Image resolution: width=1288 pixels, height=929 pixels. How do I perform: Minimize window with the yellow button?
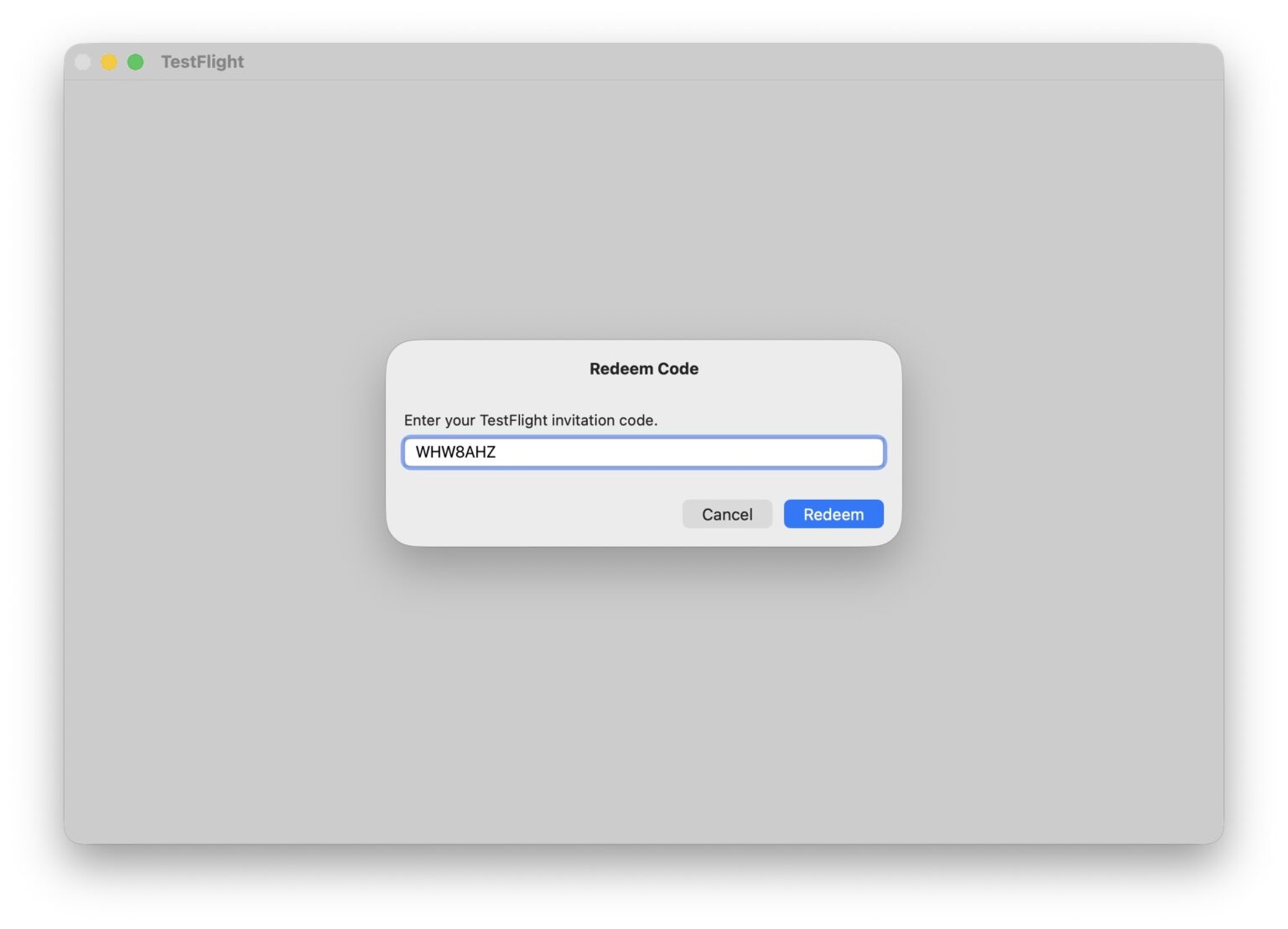click(109, 62)
